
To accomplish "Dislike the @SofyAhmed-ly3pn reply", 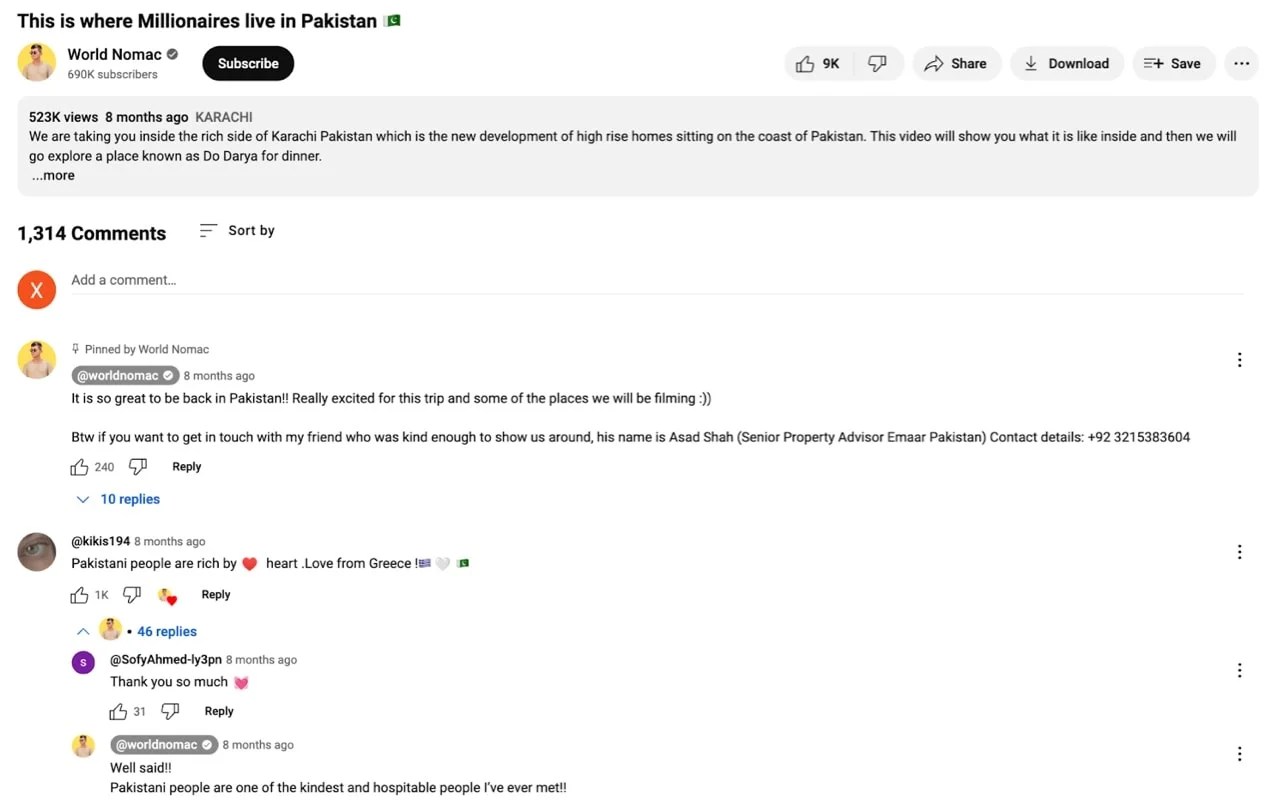I will [170, 712].
